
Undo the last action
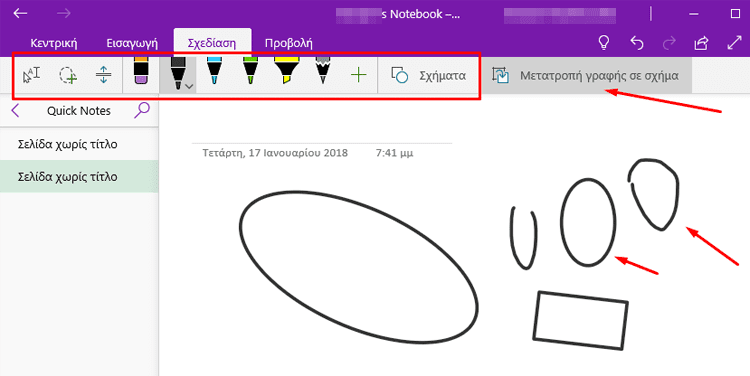tap(637, 43)
